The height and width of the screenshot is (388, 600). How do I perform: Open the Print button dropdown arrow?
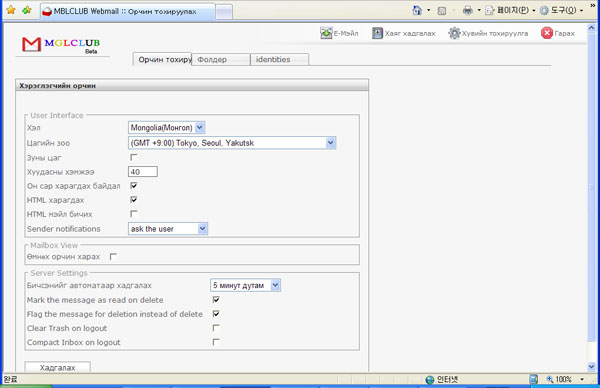tap(479, 10)
